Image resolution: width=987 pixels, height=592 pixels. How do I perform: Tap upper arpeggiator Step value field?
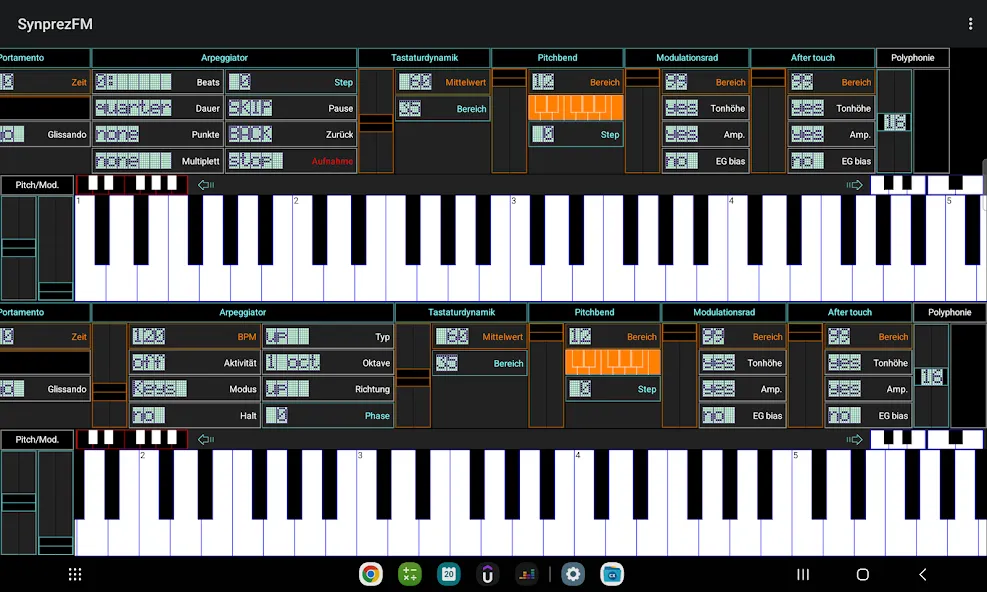coord(291,82)
